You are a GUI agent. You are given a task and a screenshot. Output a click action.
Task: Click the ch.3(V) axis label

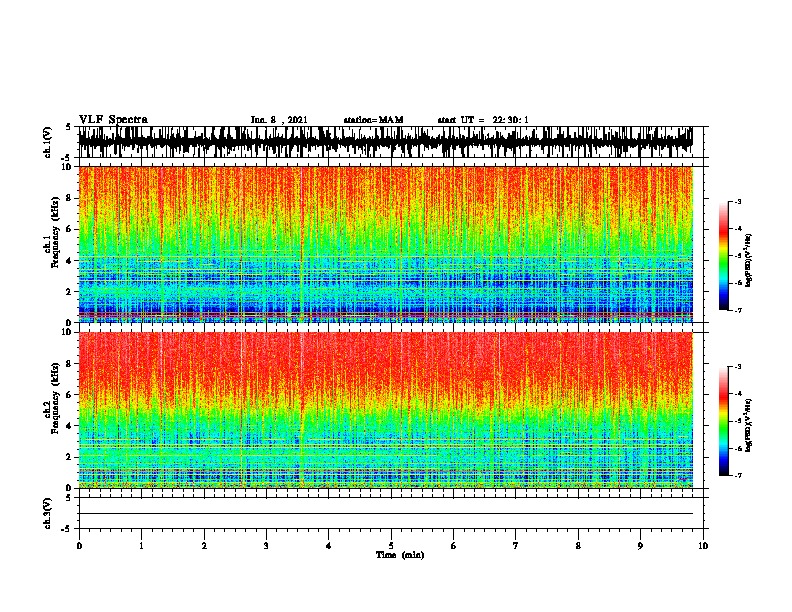pyautogui.click(x=47, y=513)
